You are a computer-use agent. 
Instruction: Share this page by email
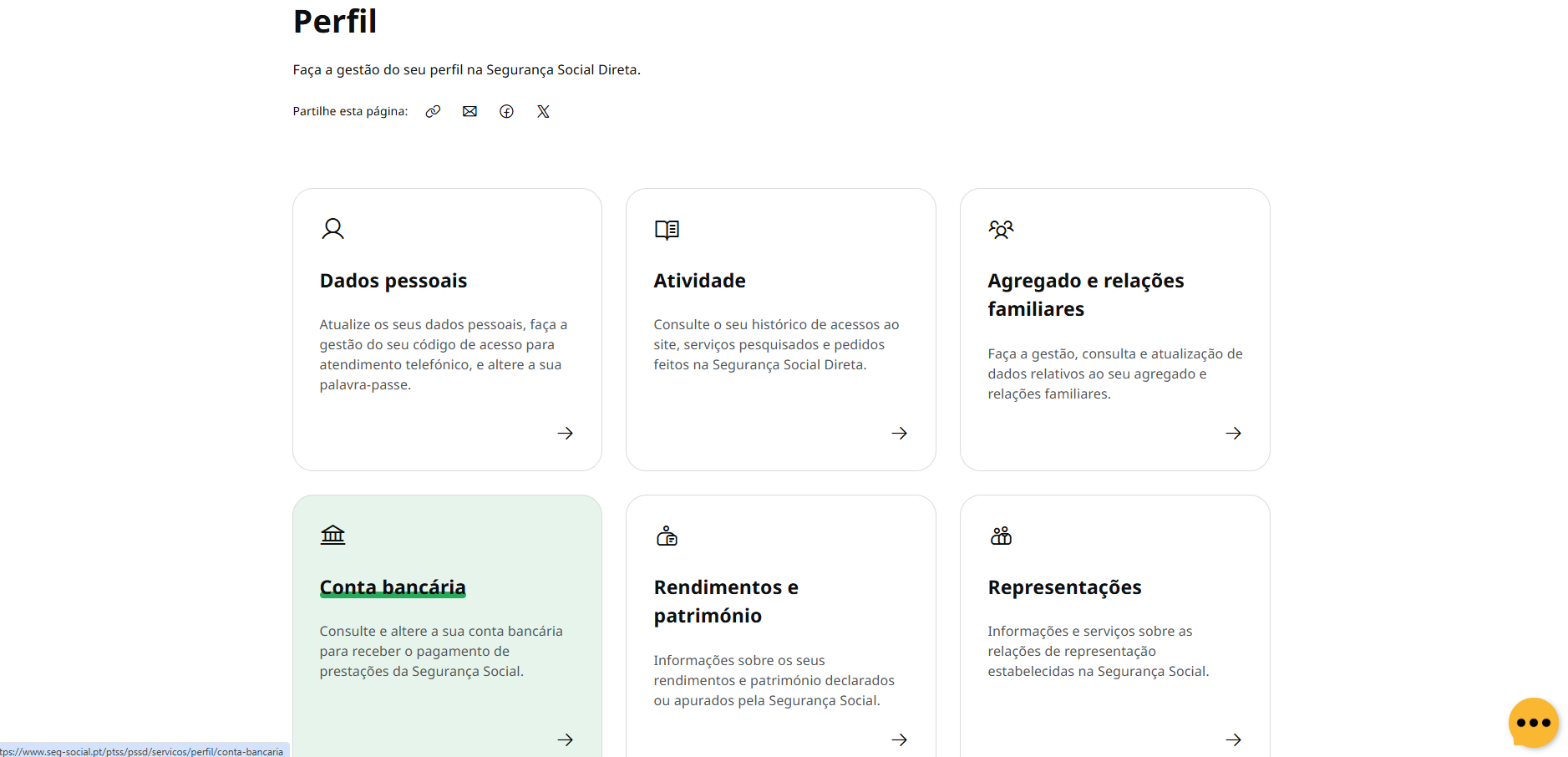click(469, 111)
